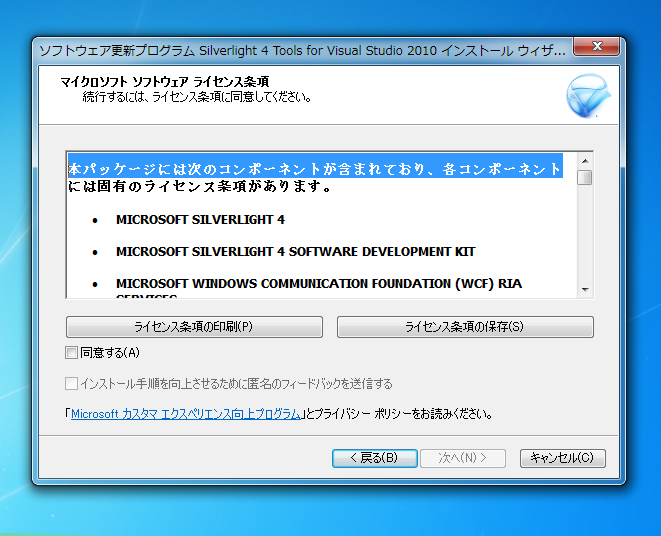Select SILVERLIGHT 4 SOFTWARE DEVELOPMENT KIT line
This screenshot has height=536, width=661.
(296, 252)
